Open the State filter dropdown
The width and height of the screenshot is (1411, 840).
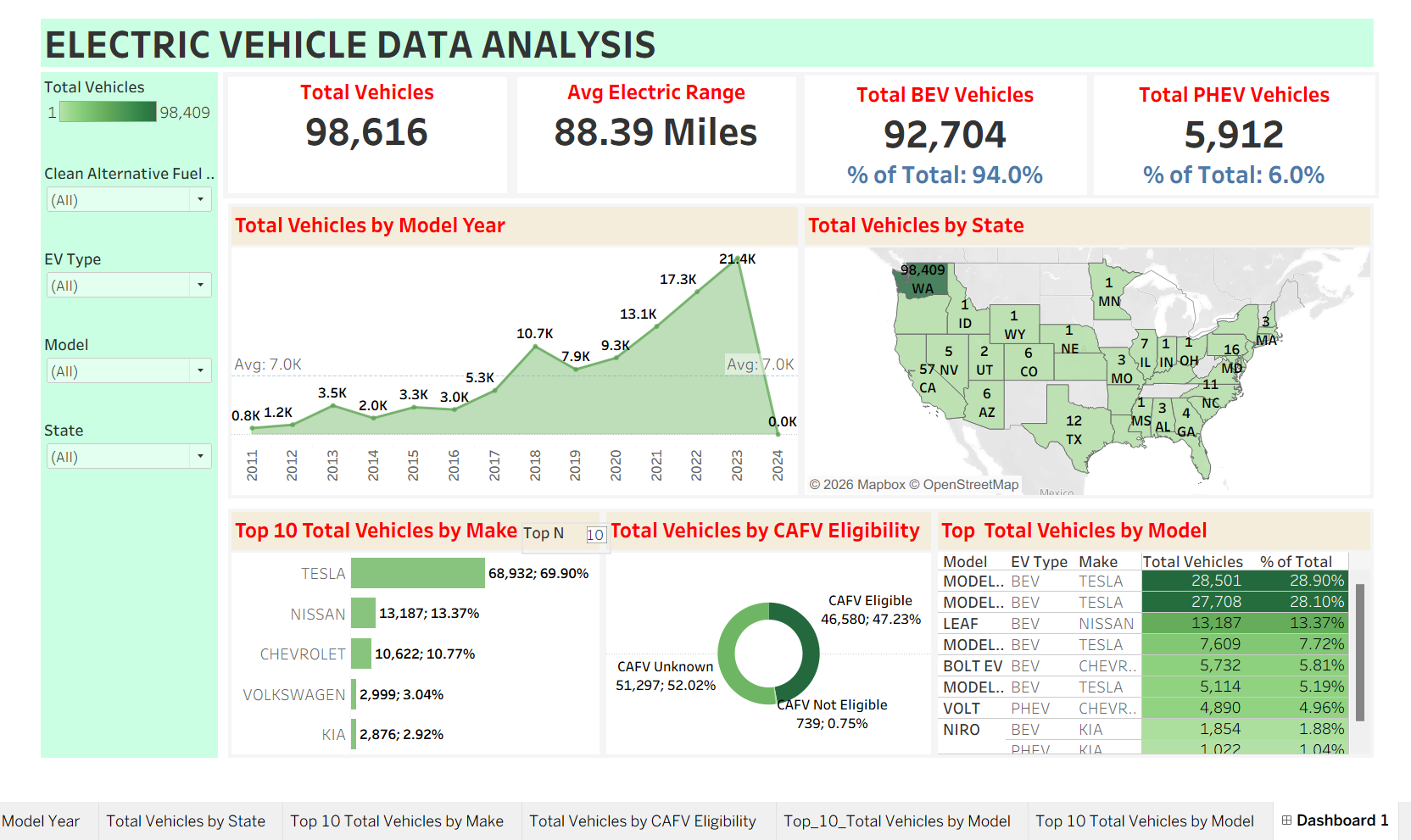pos(200,457)
